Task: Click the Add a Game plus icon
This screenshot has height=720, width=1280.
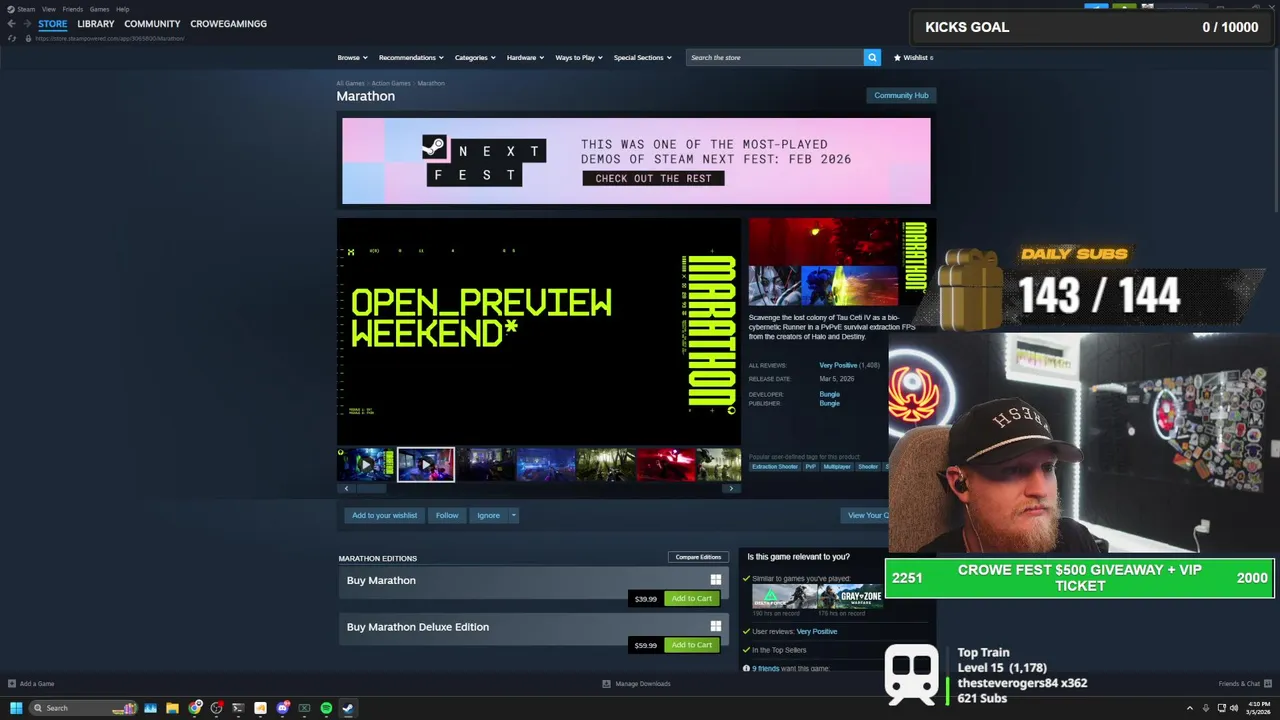Action: [12, 684]
